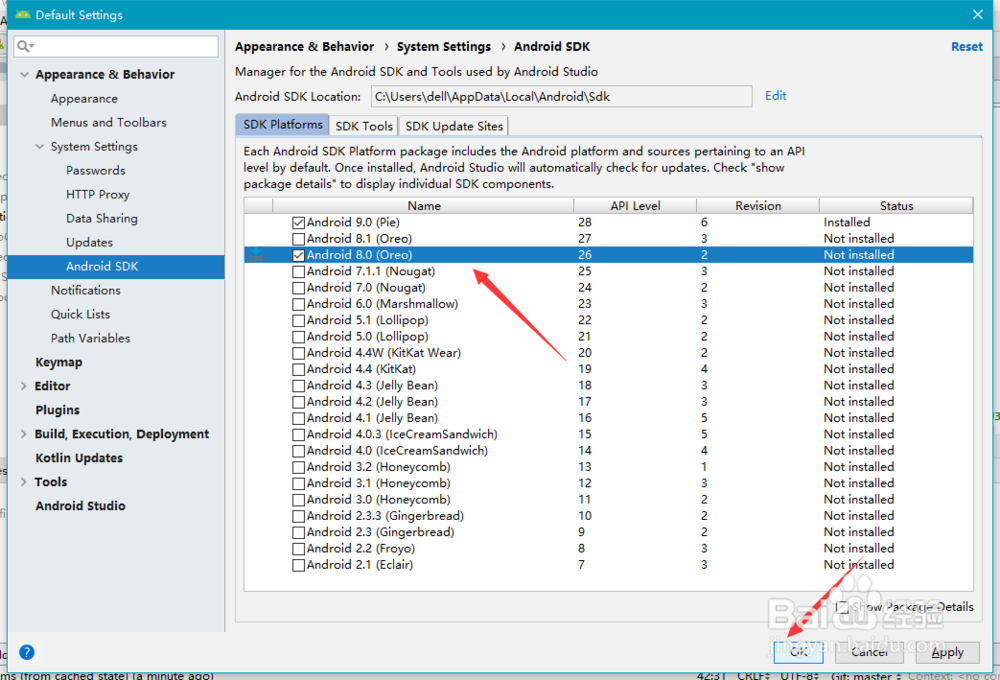Select the Android 4.1 (Jelly Bean) row
1000x680 pixels.
tap(608, 418)
